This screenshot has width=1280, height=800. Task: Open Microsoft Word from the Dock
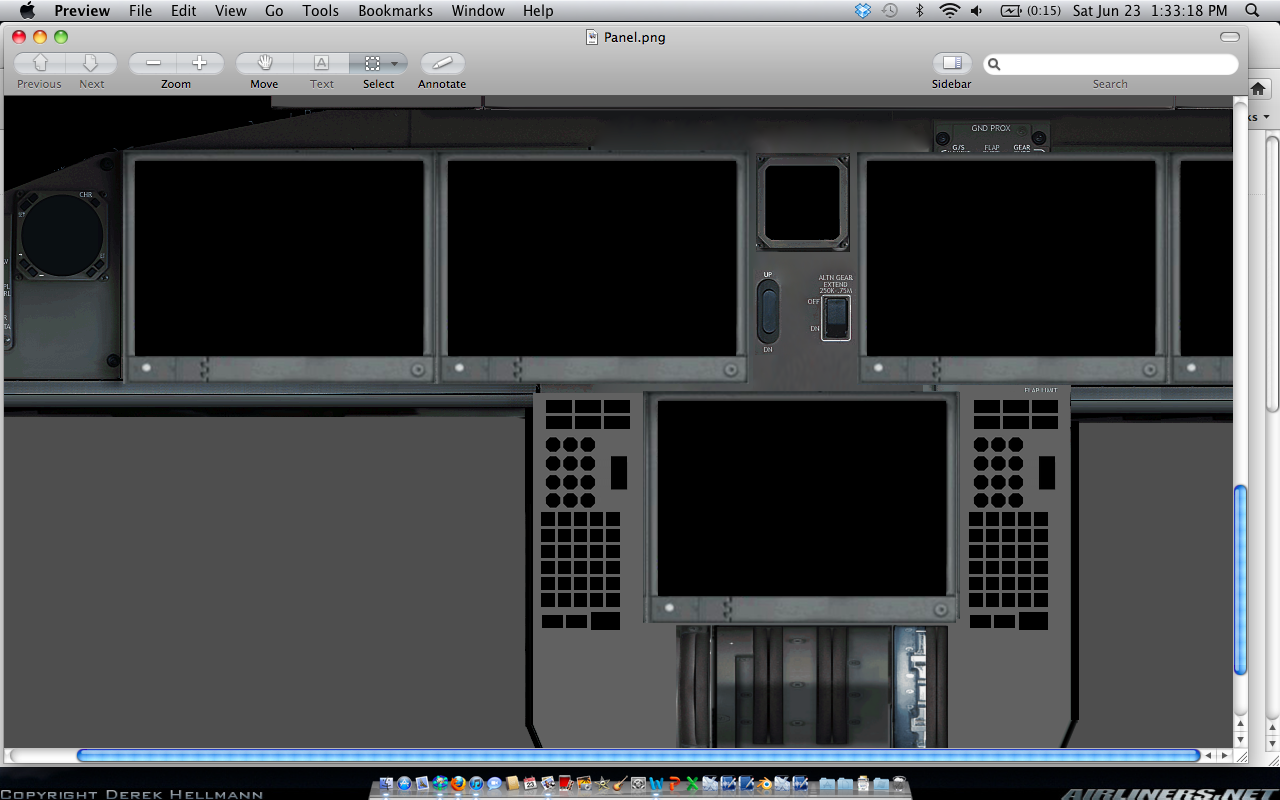655,783
